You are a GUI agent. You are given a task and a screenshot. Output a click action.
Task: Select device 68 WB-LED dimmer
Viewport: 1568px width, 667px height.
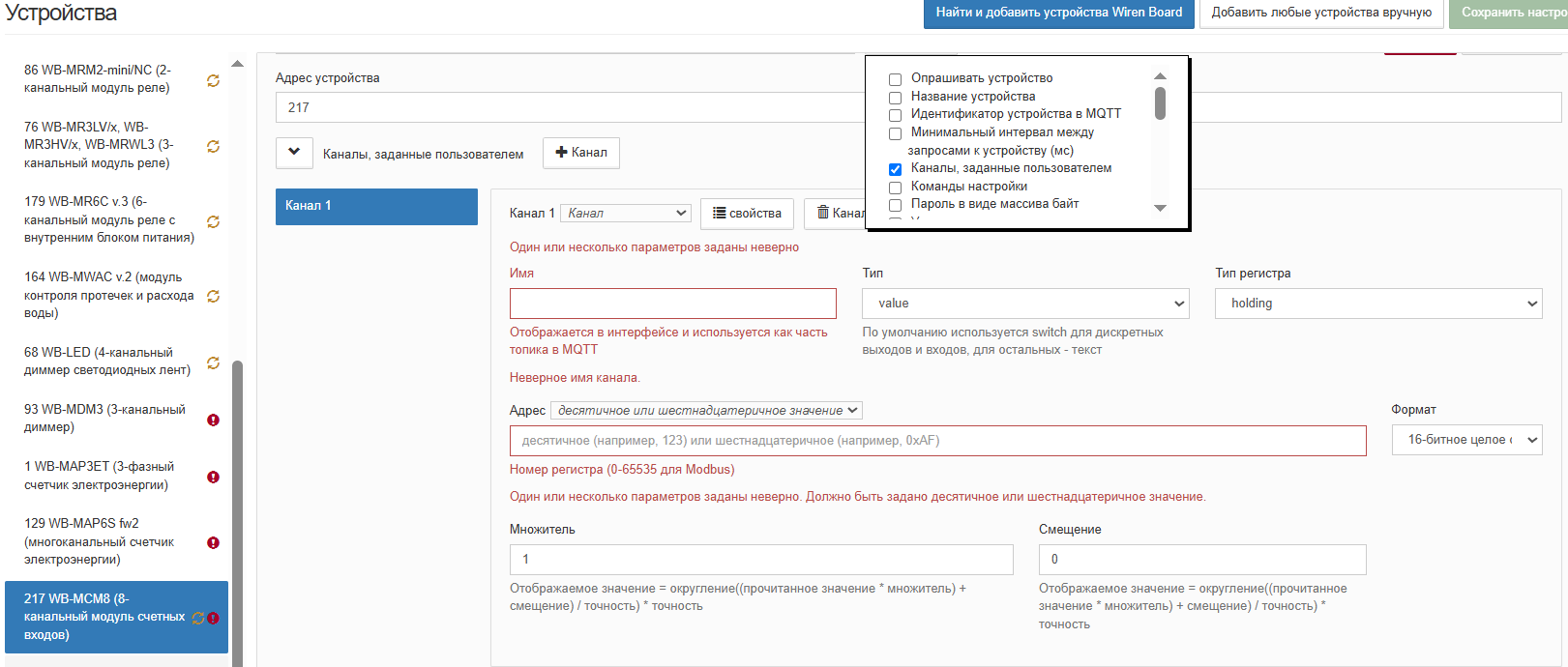point(116,362)
